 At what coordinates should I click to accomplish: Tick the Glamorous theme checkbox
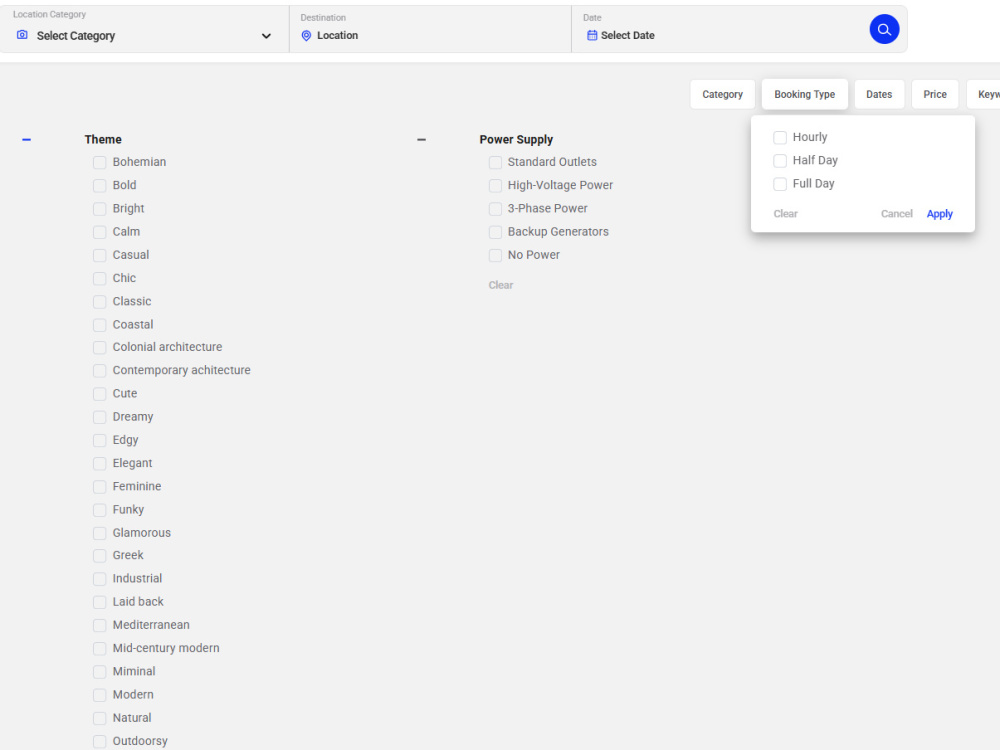point(99,533)
